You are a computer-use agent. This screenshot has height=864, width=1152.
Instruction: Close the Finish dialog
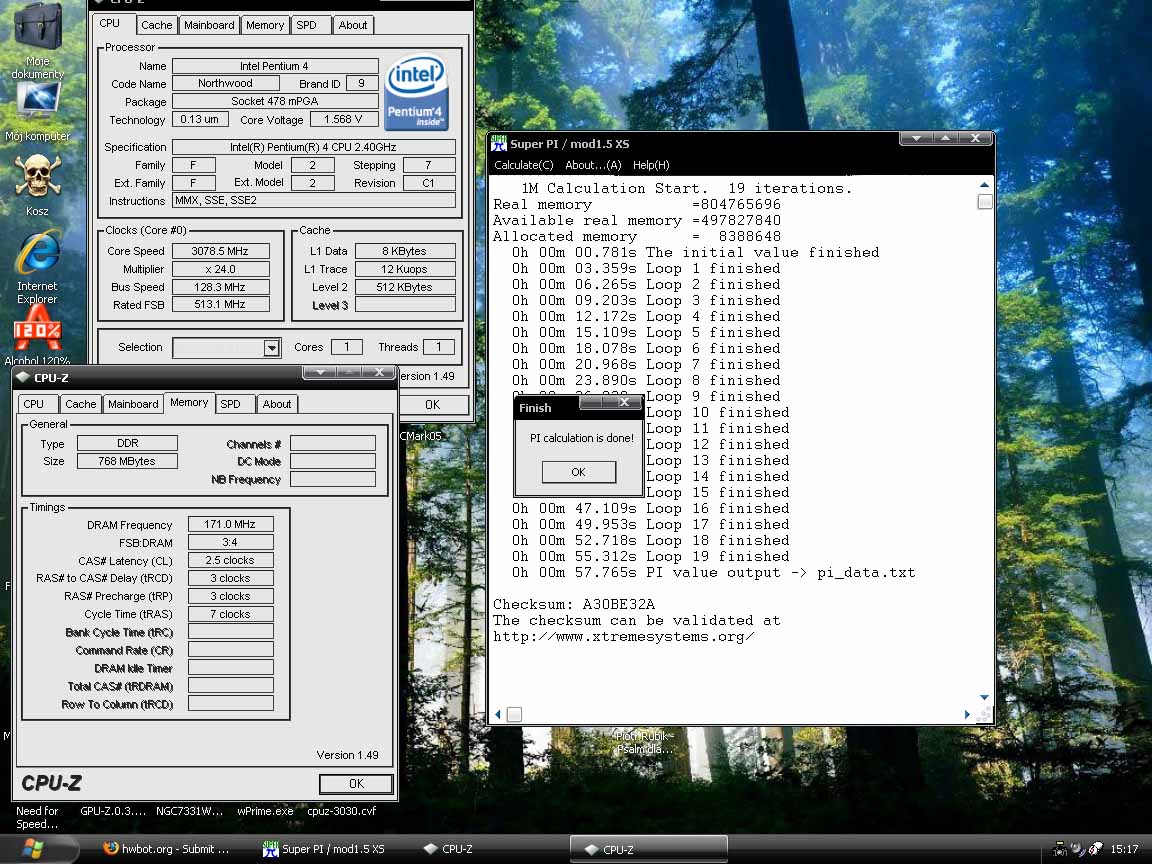[x=624, y=402]
